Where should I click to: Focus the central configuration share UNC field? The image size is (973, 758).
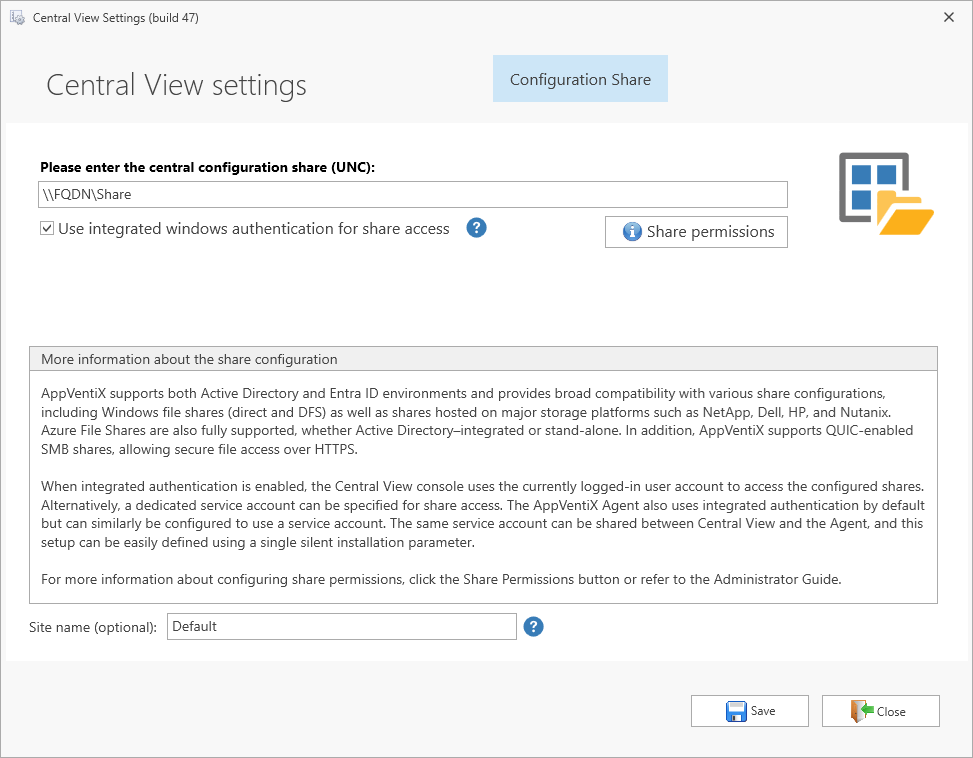pyautogui.click(x=413, y=195)
